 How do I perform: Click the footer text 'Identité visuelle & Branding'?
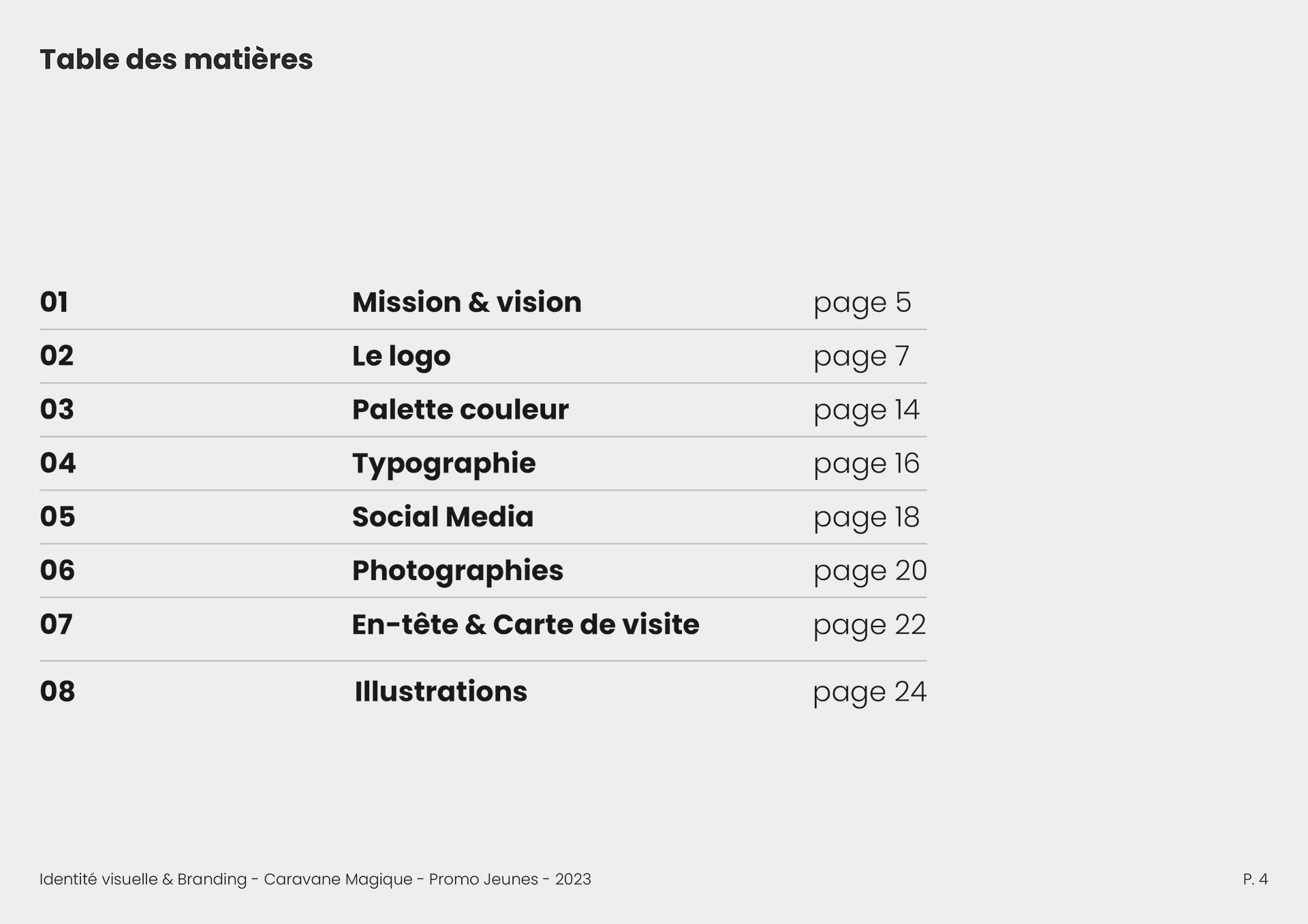click(x=143, y=879)
